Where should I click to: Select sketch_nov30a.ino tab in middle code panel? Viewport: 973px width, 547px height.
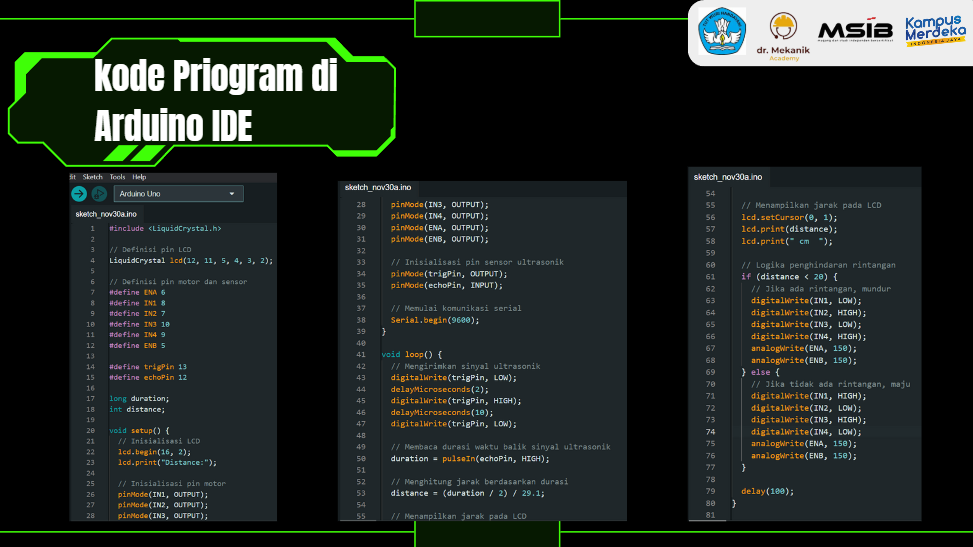click(x=378, y=188)
